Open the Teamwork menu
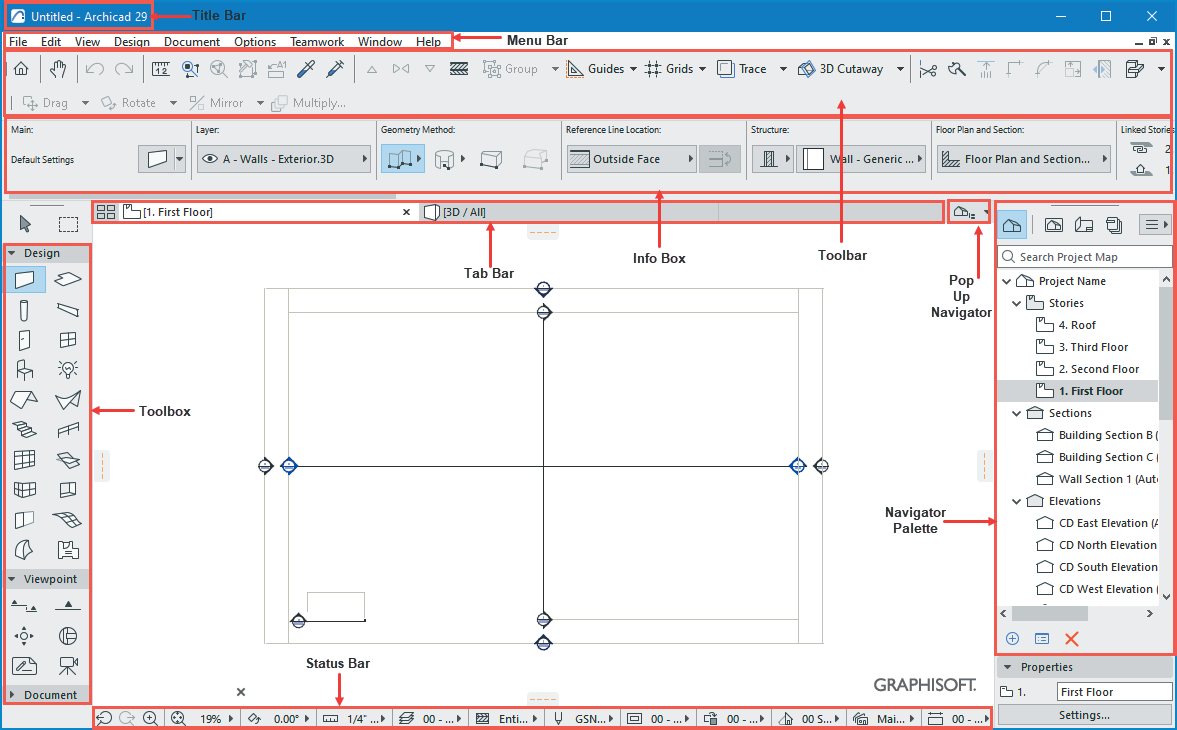This screenshot has width=1177, height=730. tap(317, 42)
